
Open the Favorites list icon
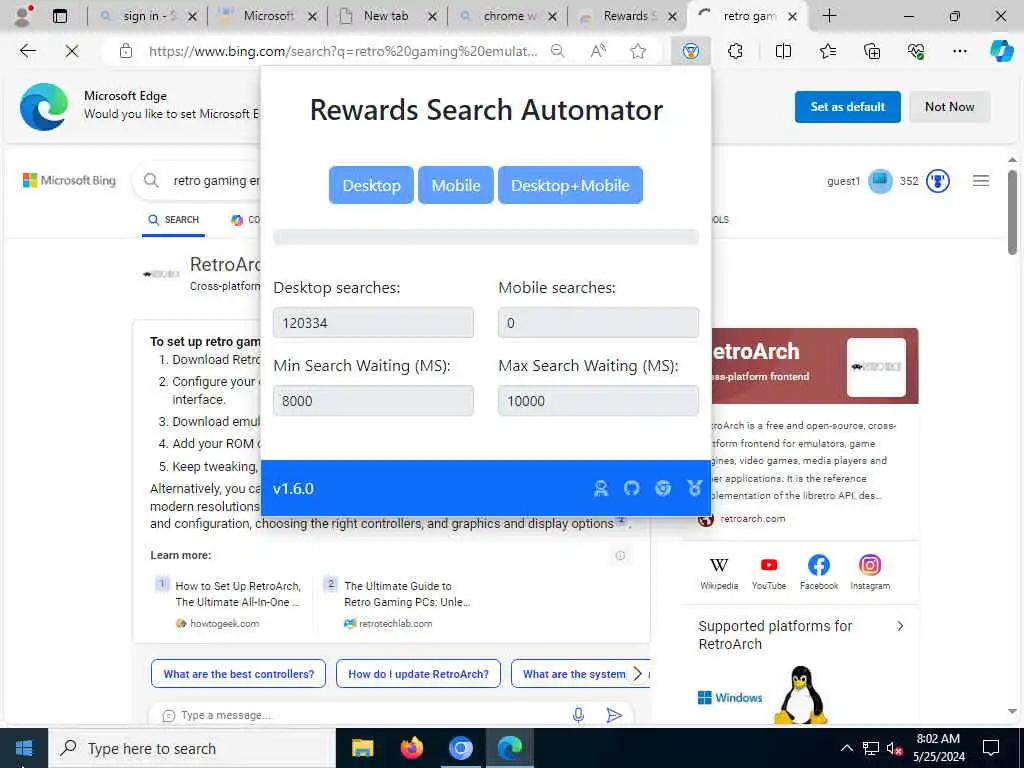click(827, 51)
